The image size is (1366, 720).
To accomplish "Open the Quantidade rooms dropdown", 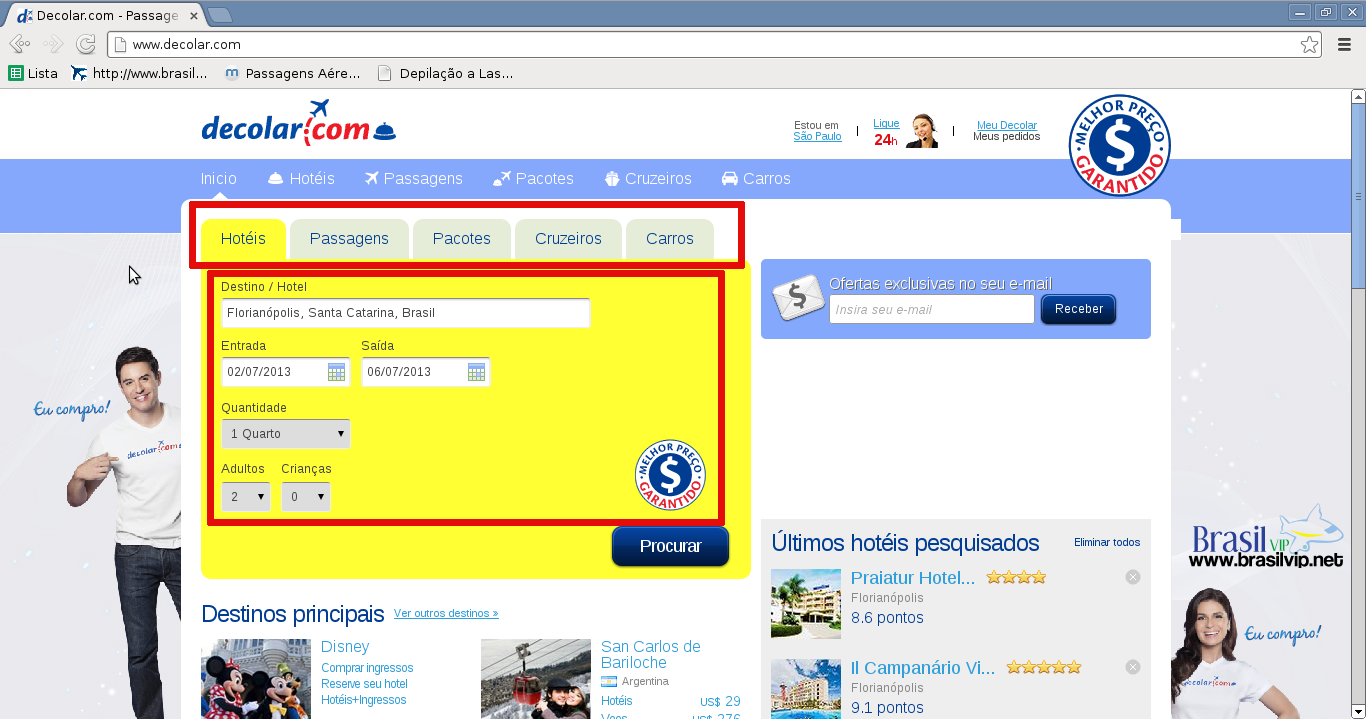I will coord(286,434).
